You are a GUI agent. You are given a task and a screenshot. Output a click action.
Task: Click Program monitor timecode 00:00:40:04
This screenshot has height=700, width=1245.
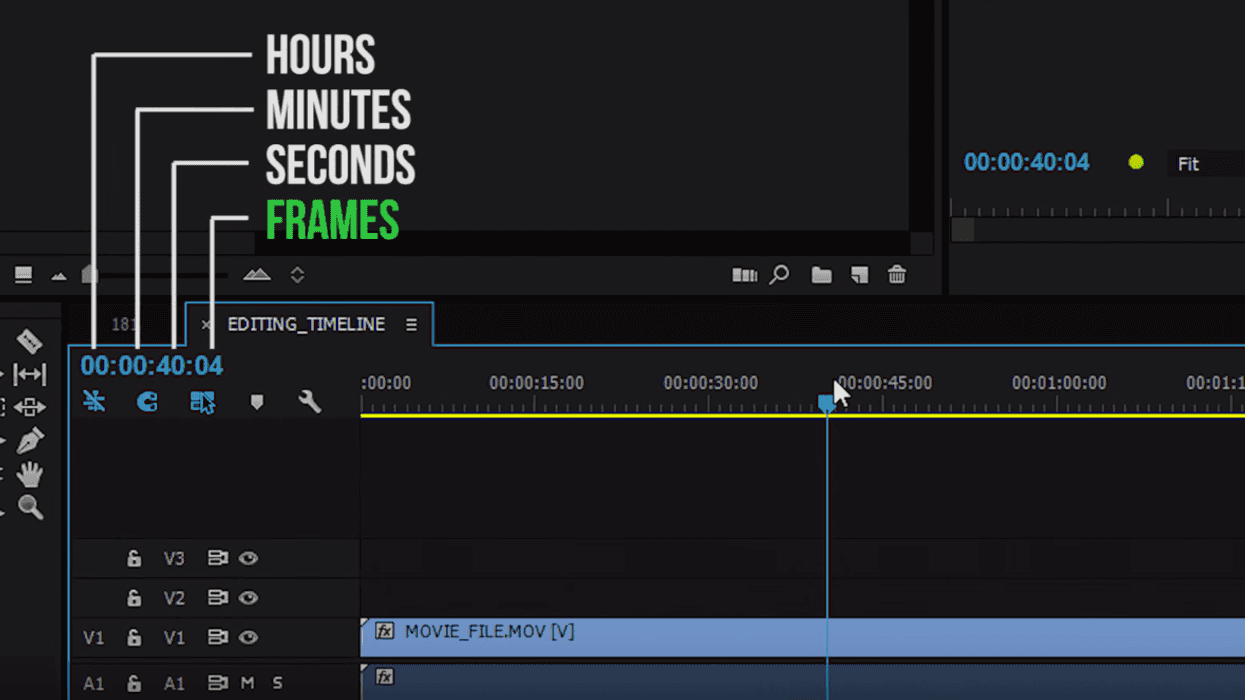(x=1026, y=162)
